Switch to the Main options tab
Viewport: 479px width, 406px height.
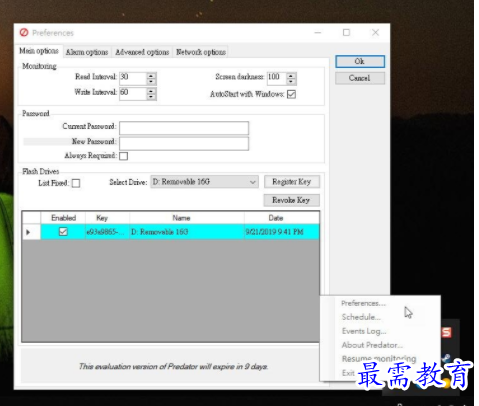click(39, 51)
